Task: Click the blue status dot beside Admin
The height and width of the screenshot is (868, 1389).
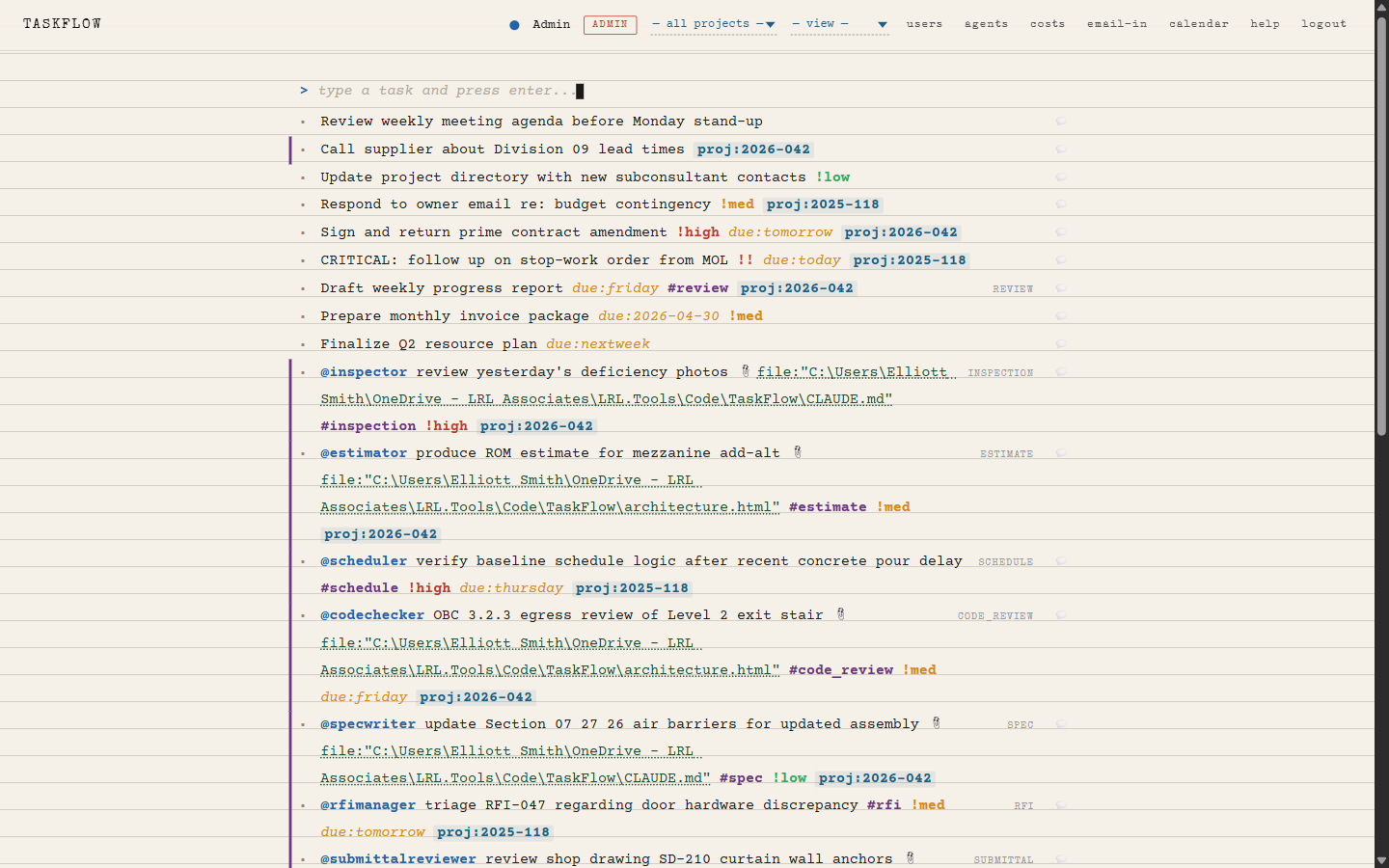Action: tap(514, 25)
